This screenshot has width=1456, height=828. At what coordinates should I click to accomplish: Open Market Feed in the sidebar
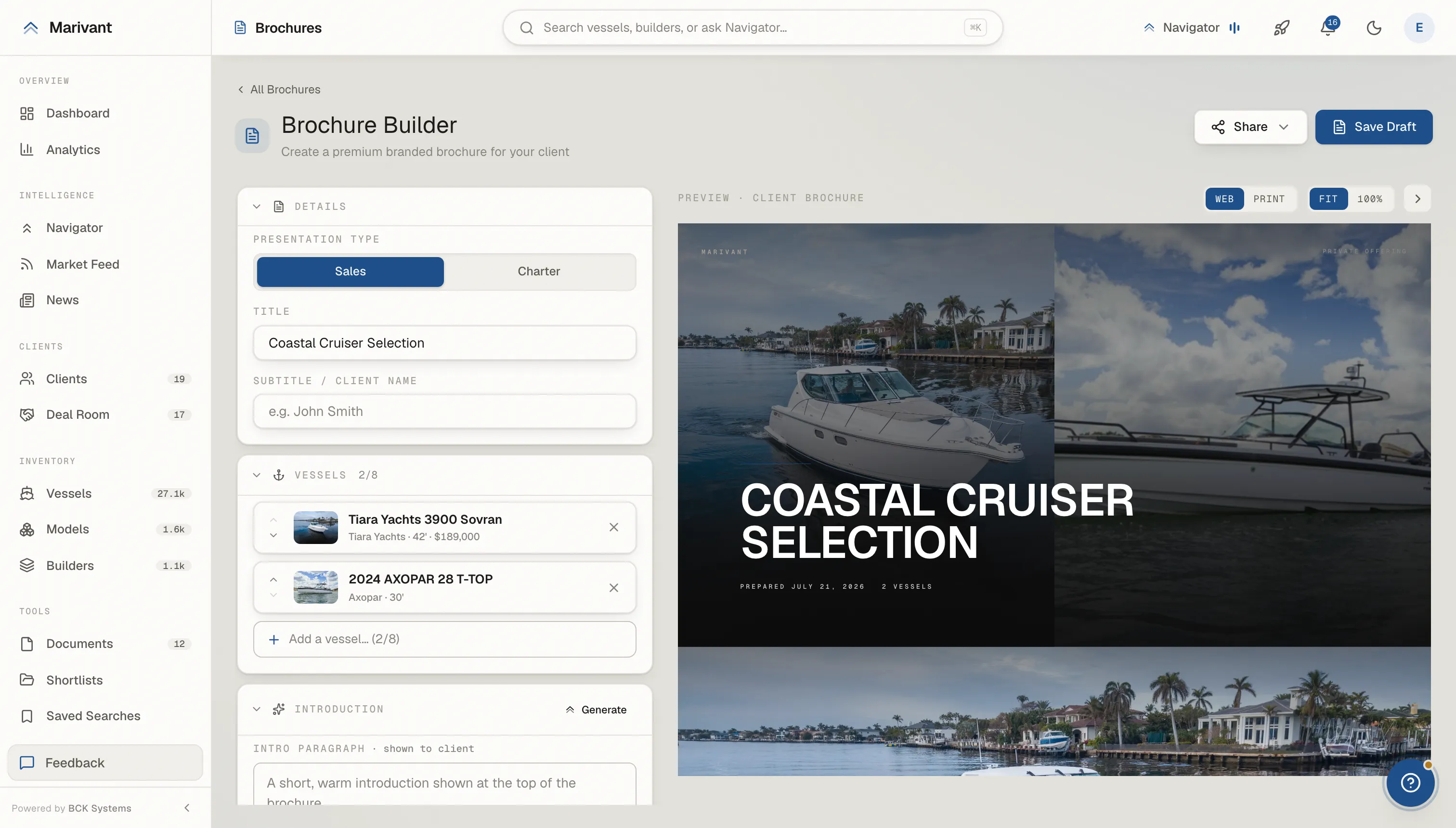105,264
